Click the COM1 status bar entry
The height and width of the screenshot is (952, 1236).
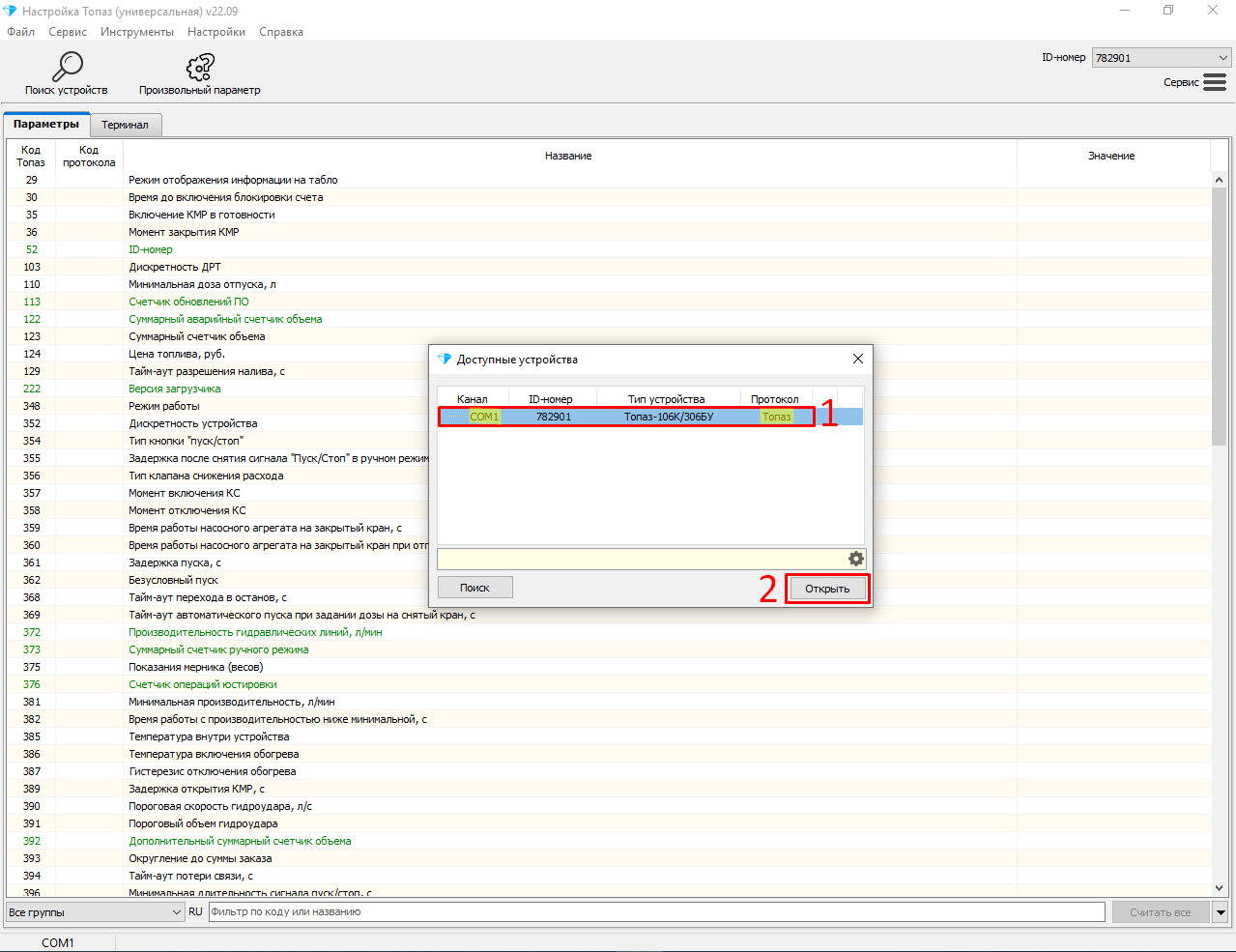click(58, 942)
